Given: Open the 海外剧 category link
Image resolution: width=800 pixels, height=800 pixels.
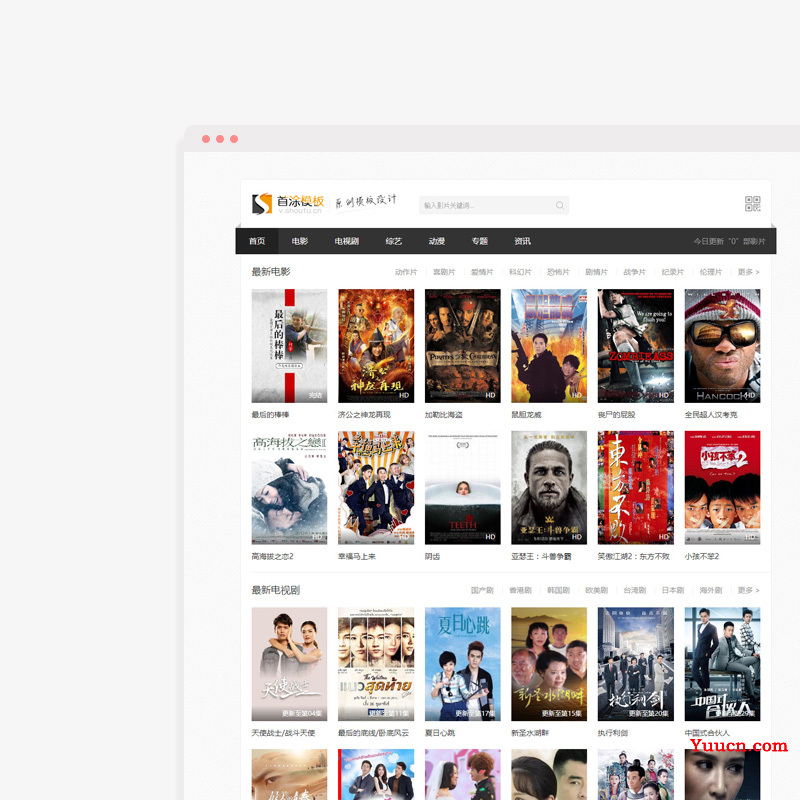Looking at the screenshot, I should 711,590.
